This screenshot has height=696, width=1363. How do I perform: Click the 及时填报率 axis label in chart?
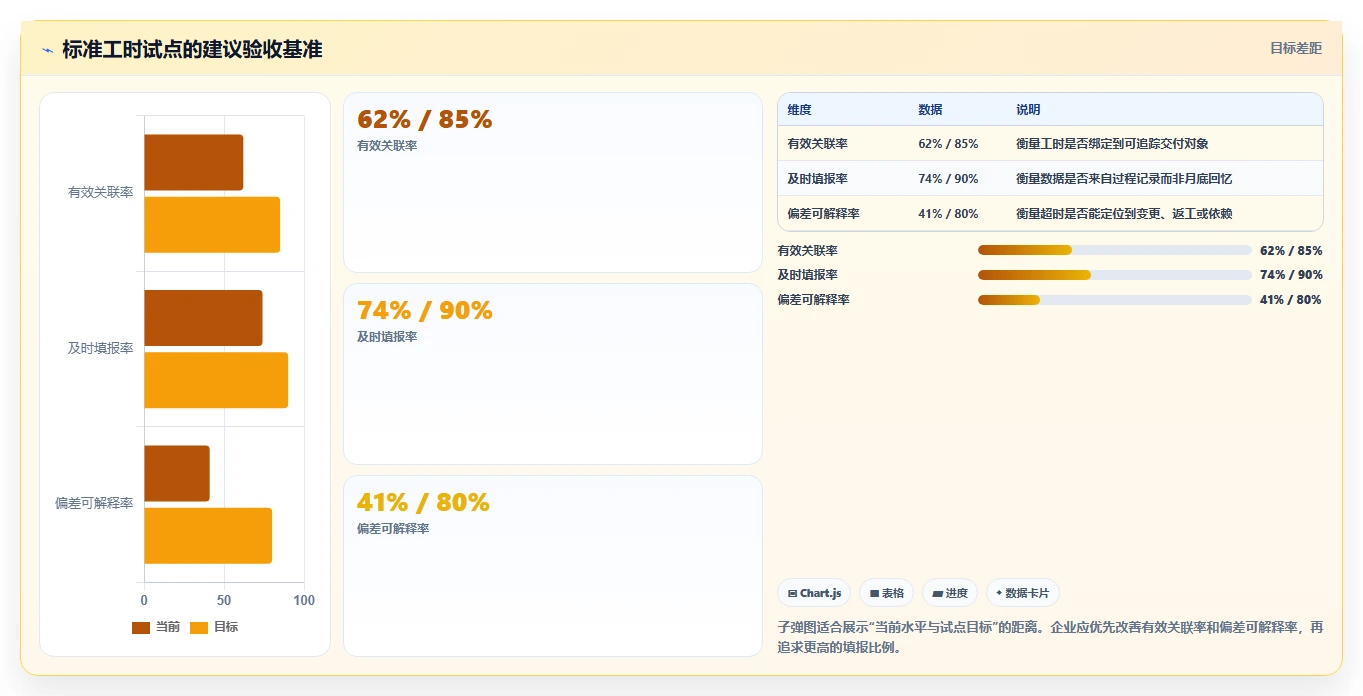tap(100, 349)
